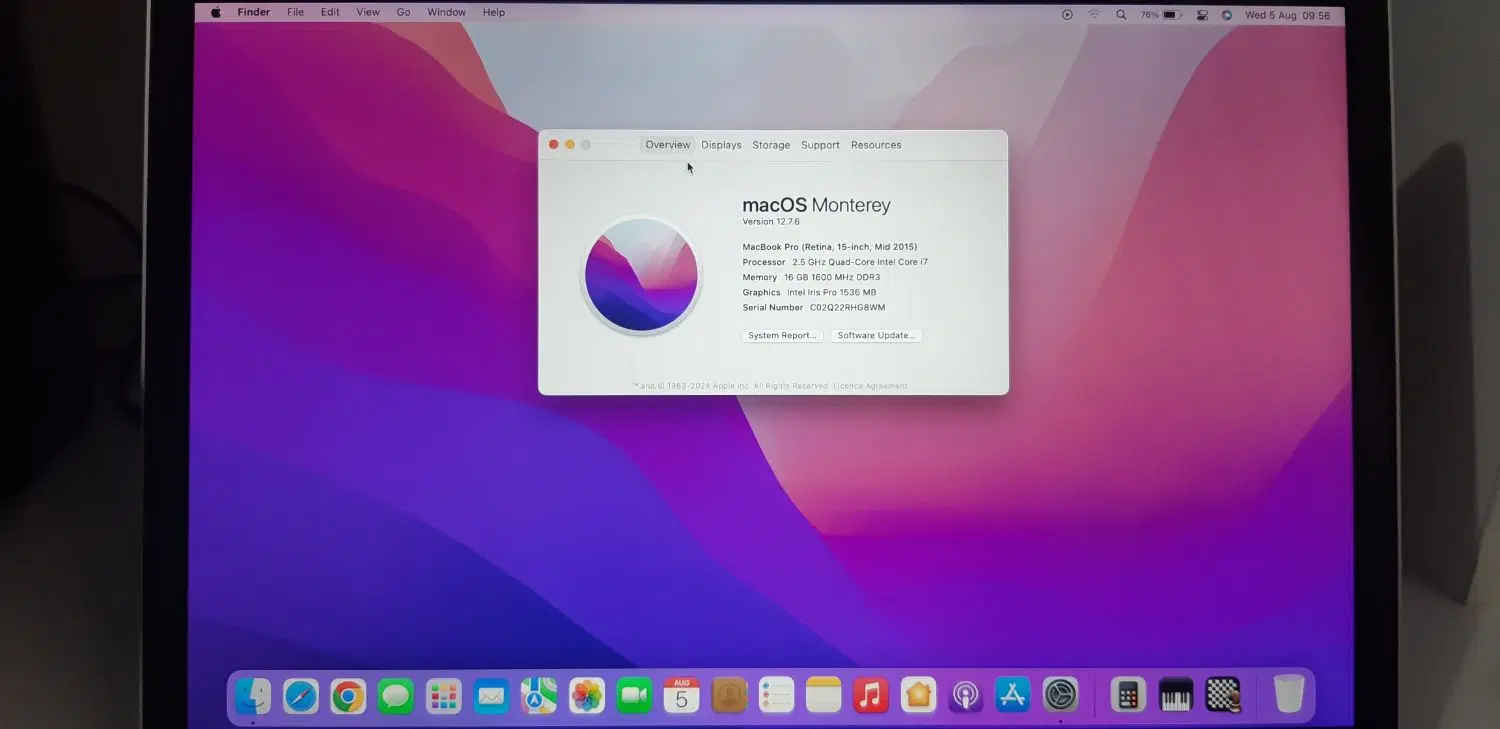Open the Apple menu
The image size is (1500, 729).
tap(215, 13)
